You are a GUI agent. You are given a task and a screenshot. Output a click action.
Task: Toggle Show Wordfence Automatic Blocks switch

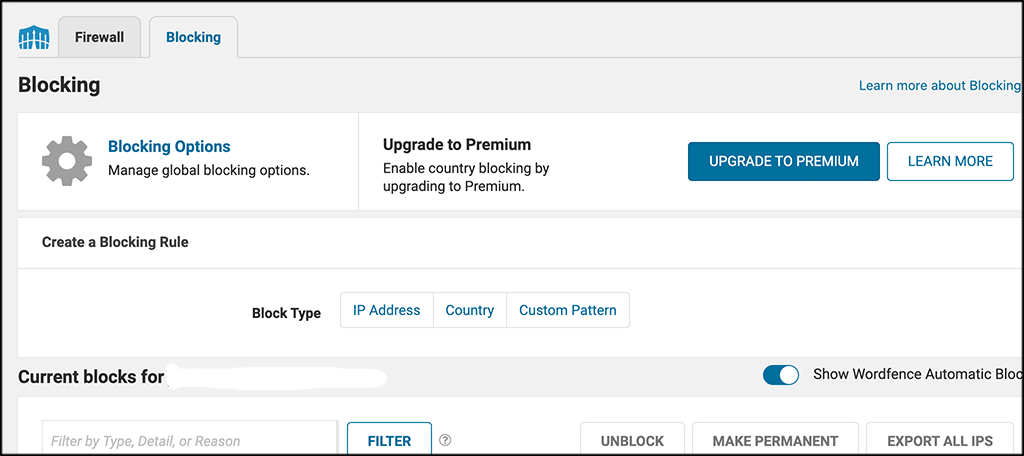pyautogui.click(x=781, y=375)
